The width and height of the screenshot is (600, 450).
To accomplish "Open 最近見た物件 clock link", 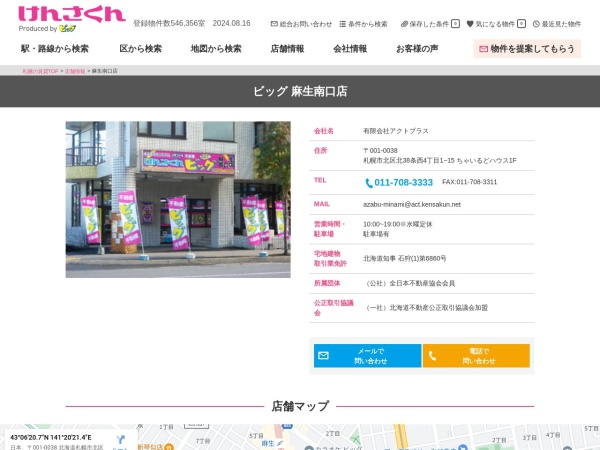I will 557,24.
